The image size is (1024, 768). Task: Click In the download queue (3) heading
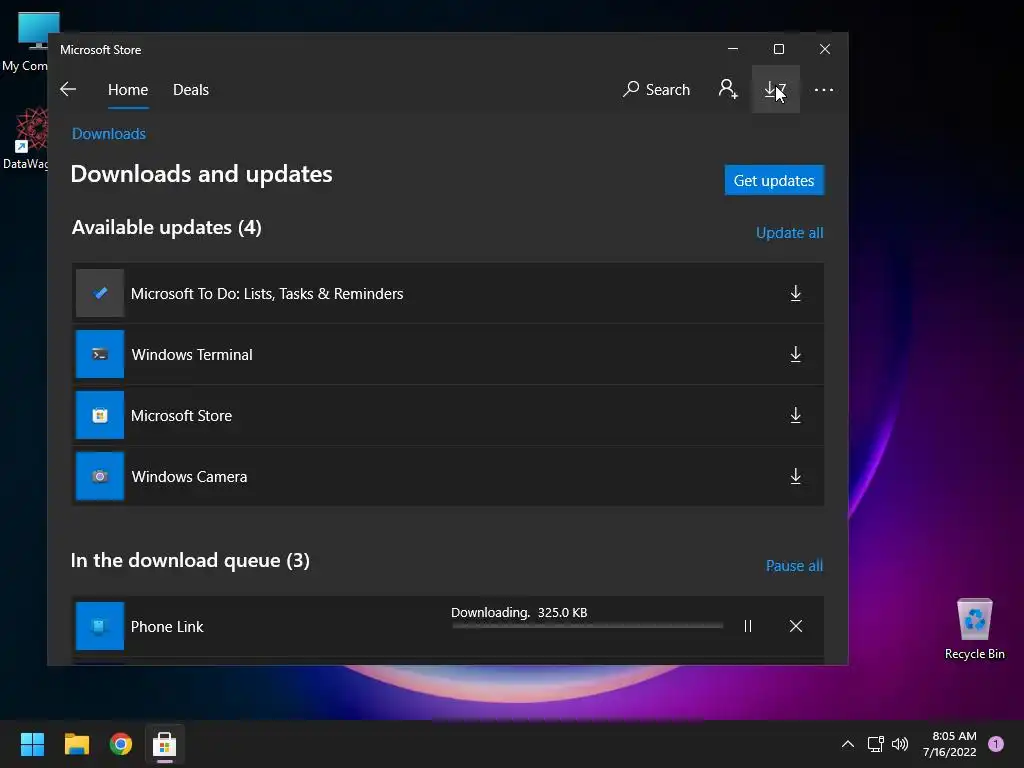[x=190, y=560]
